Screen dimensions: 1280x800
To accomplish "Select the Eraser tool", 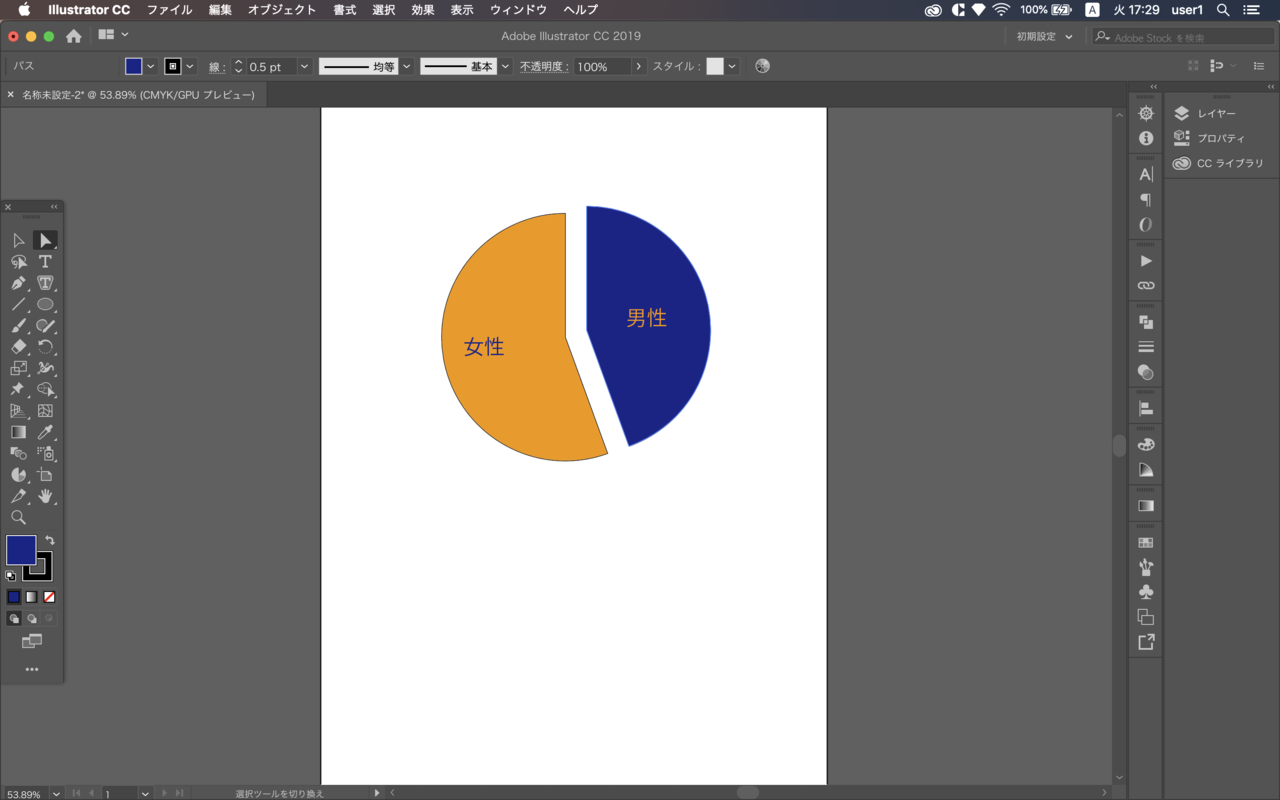I will 18,347.
